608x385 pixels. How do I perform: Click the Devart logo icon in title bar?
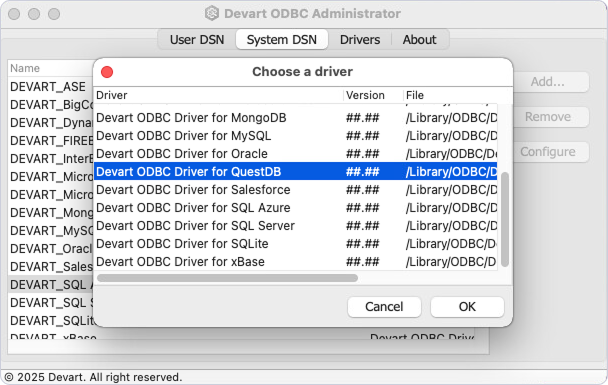tap(212, 14)
